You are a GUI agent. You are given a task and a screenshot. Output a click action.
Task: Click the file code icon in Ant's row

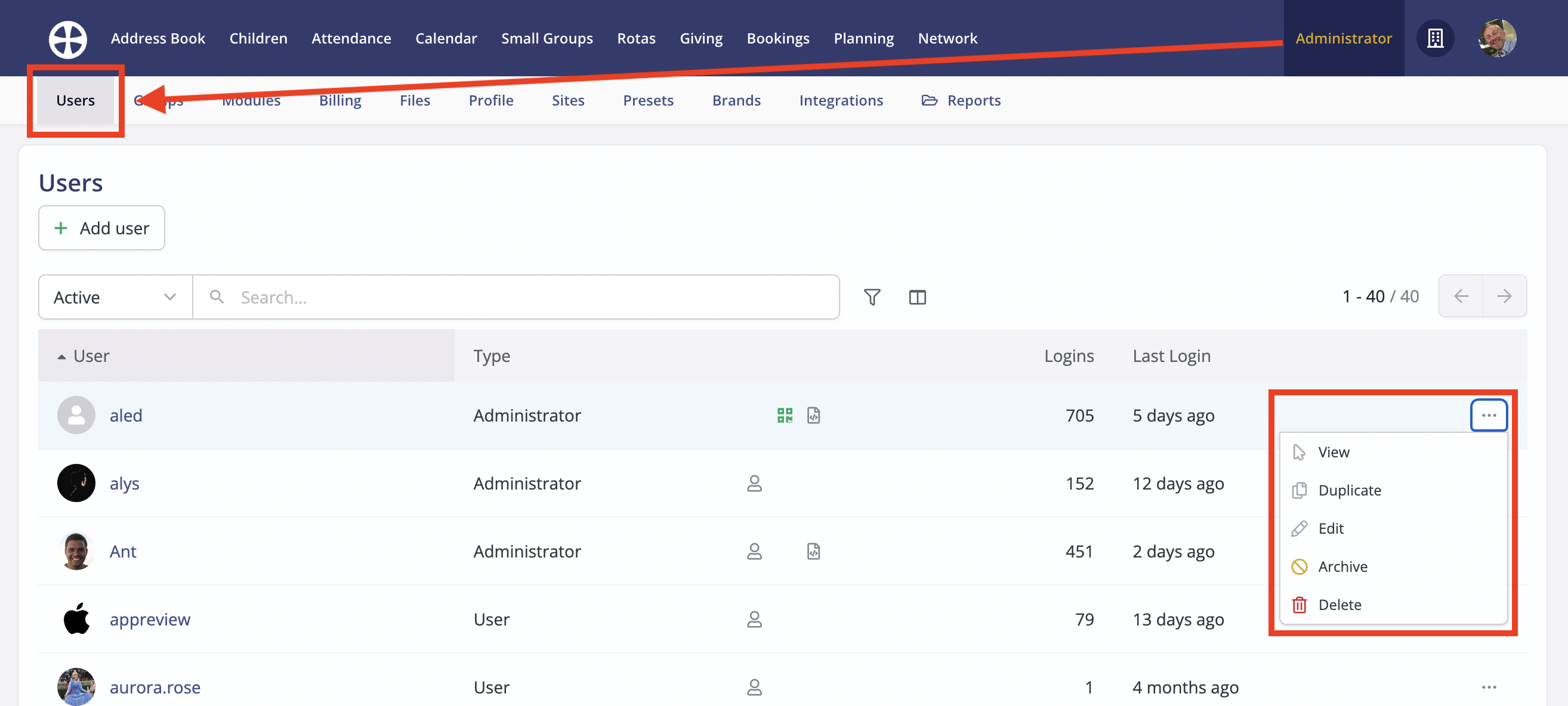(x=813, y=551)
